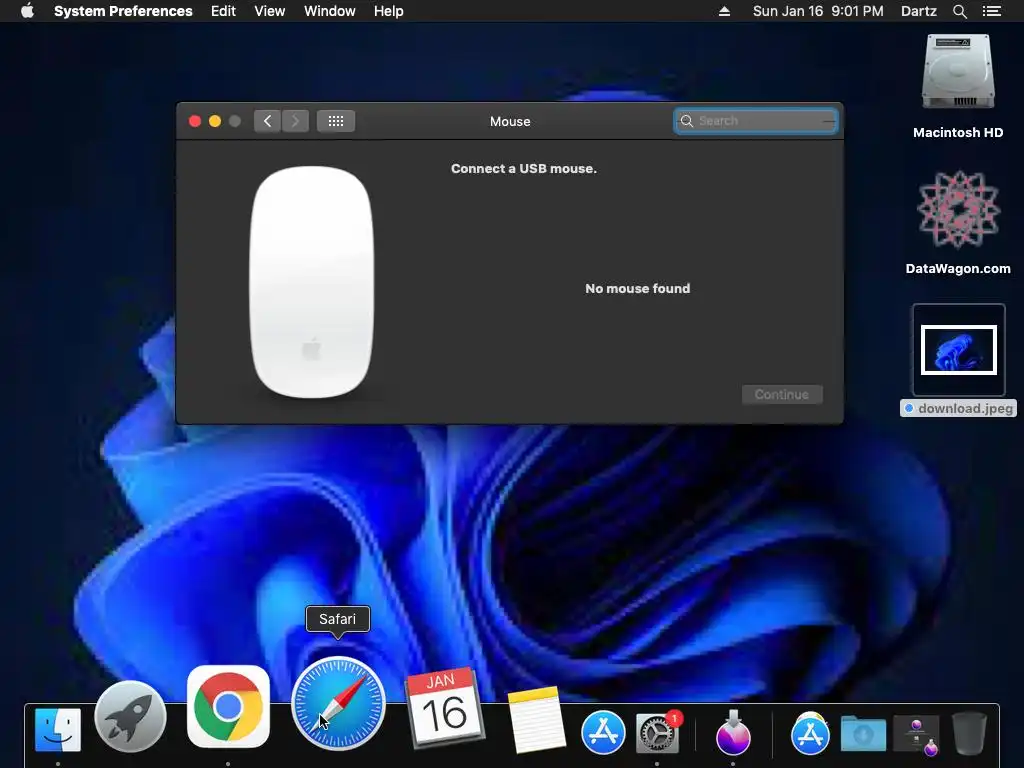This screenshot has height=768, width=1024.
Task: Open Google Chrome from the Dock
Action: click(228, 707)
